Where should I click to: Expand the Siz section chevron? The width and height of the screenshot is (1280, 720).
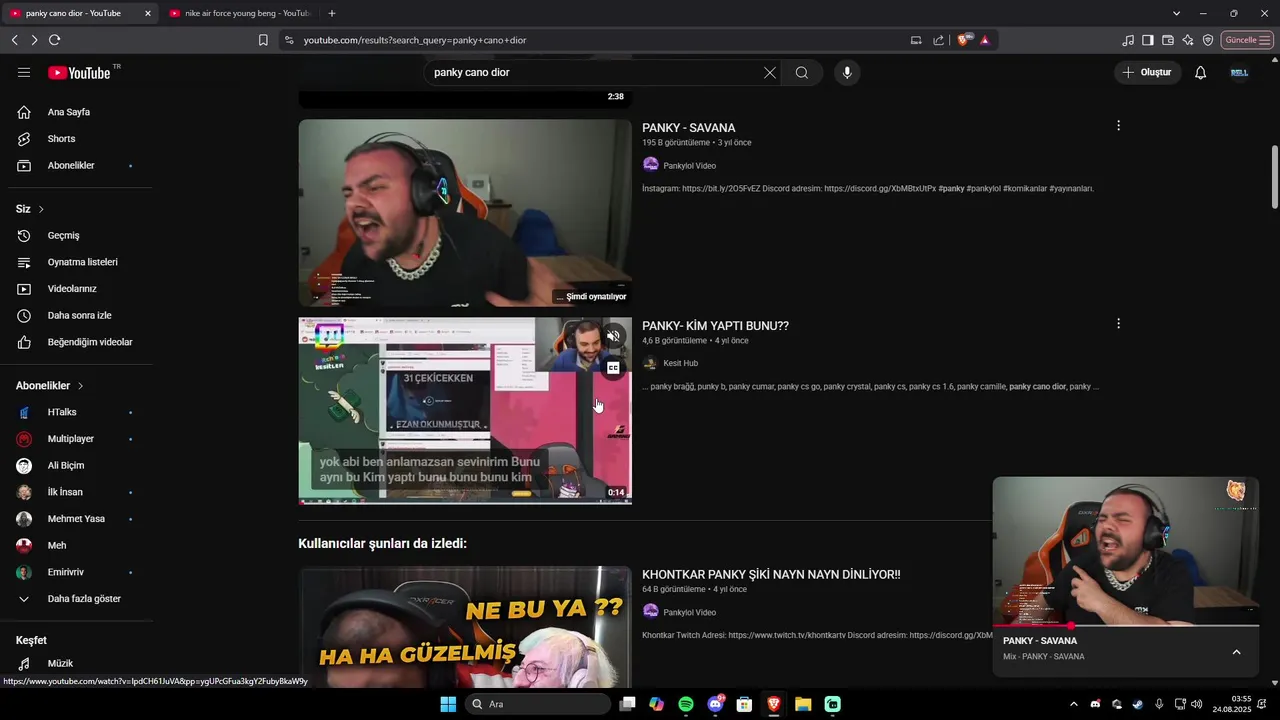point(41,209)
